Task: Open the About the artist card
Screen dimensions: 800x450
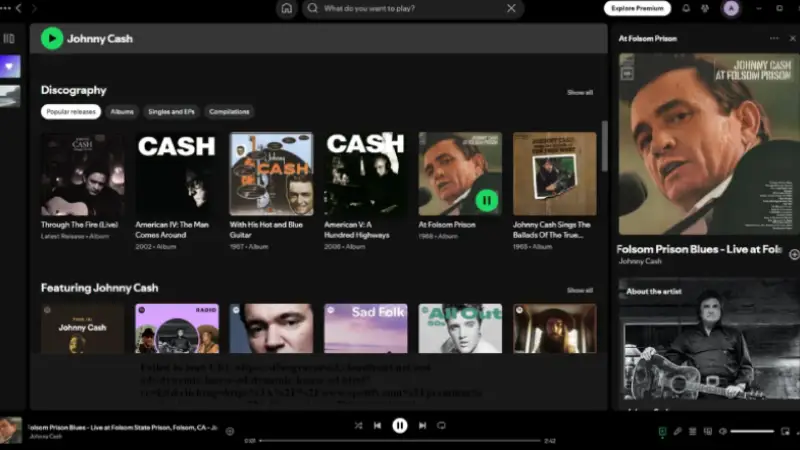Action: pos(709,343)
